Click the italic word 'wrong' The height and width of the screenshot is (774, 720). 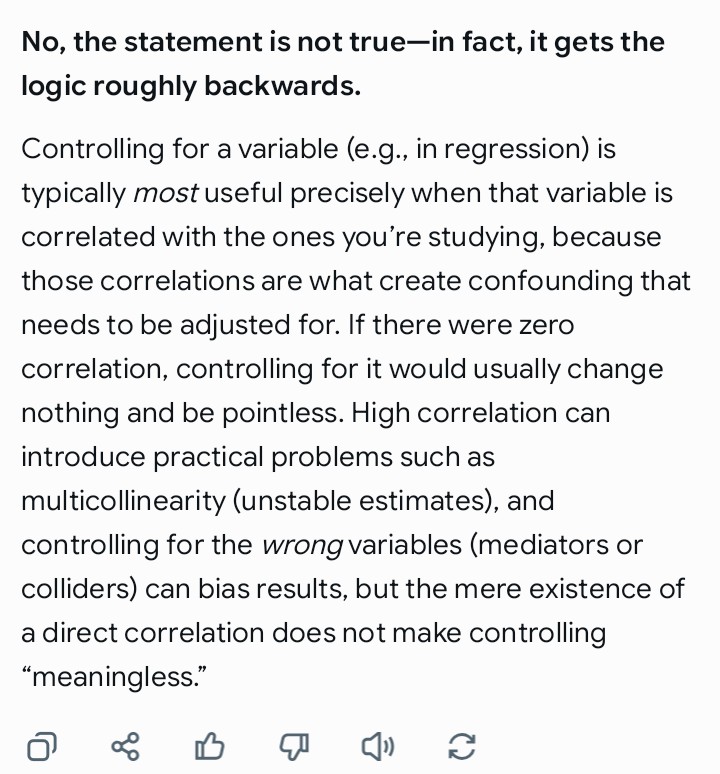point(302,545)
